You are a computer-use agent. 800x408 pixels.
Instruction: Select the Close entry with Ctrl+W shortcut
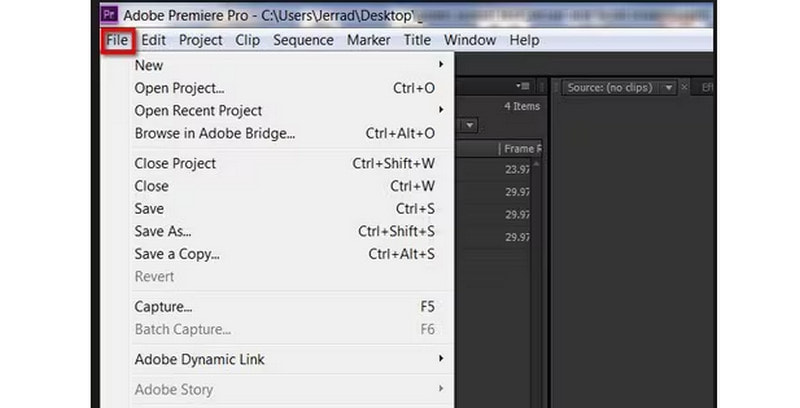(292, 186)
